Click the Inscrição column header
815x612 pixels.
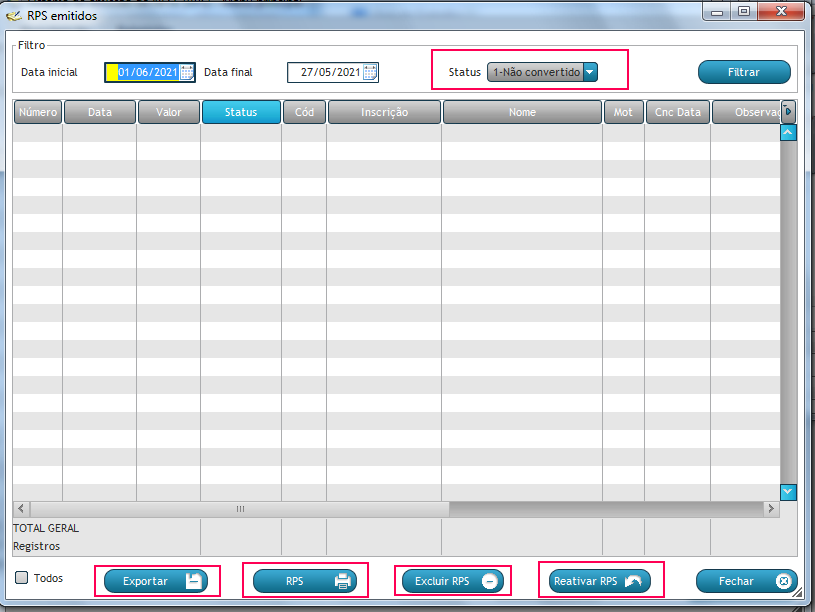click(x=384, y=112)
